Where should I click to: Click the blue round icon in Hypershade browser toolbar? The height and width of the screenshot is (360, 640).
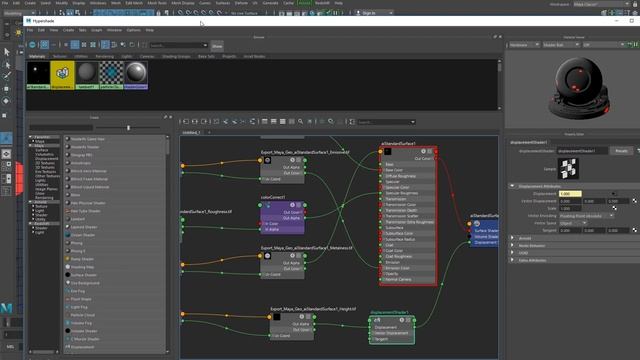coord(32,45)
